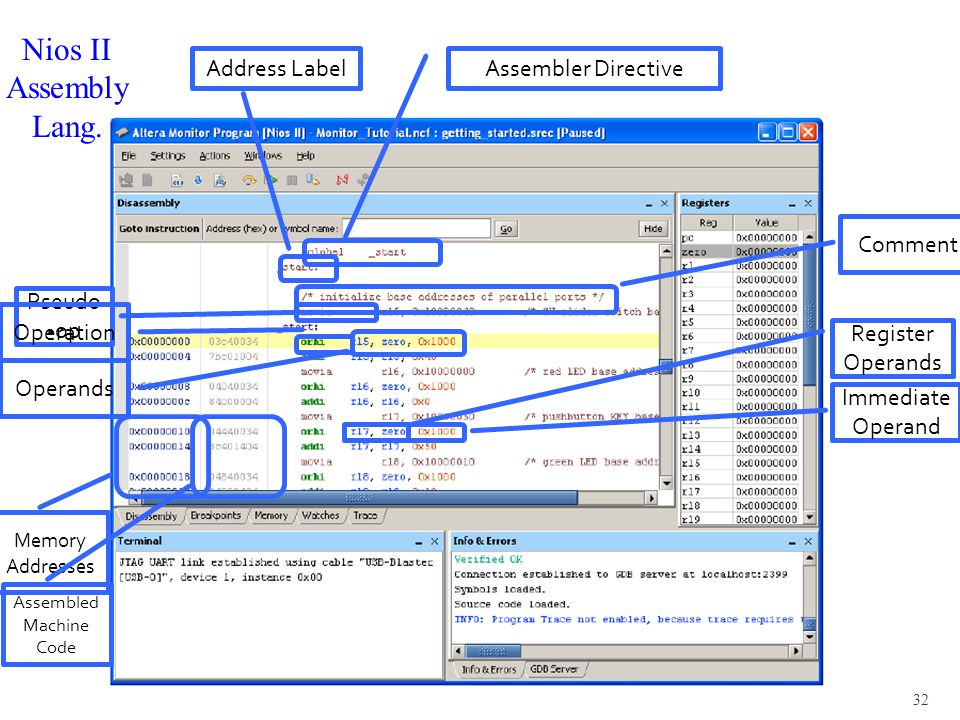Switch to the Watches tab

click(320, 516)
